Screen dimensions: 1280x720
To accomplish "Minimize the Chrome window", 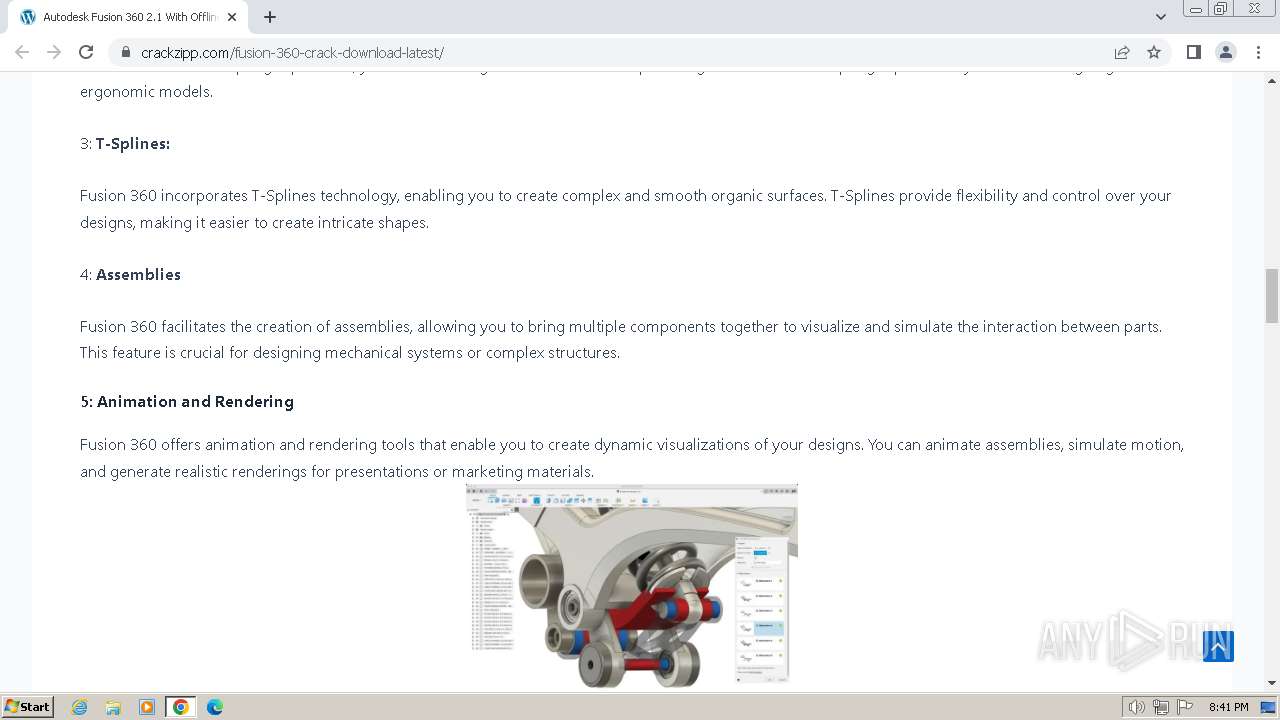I will (x=1195, y=9).
